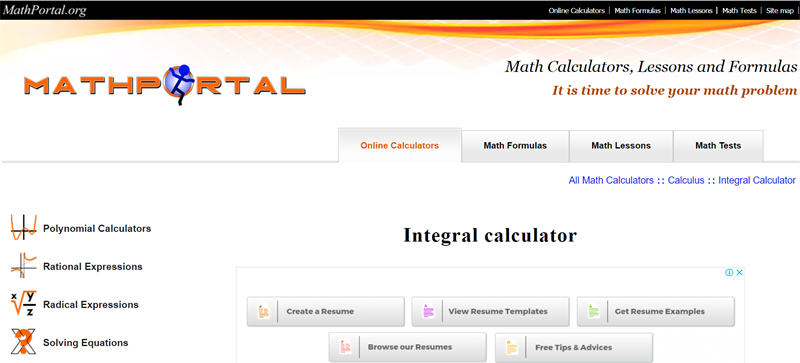
Task: Open Math Lessons in top black bar
Action: pos(691,10)
